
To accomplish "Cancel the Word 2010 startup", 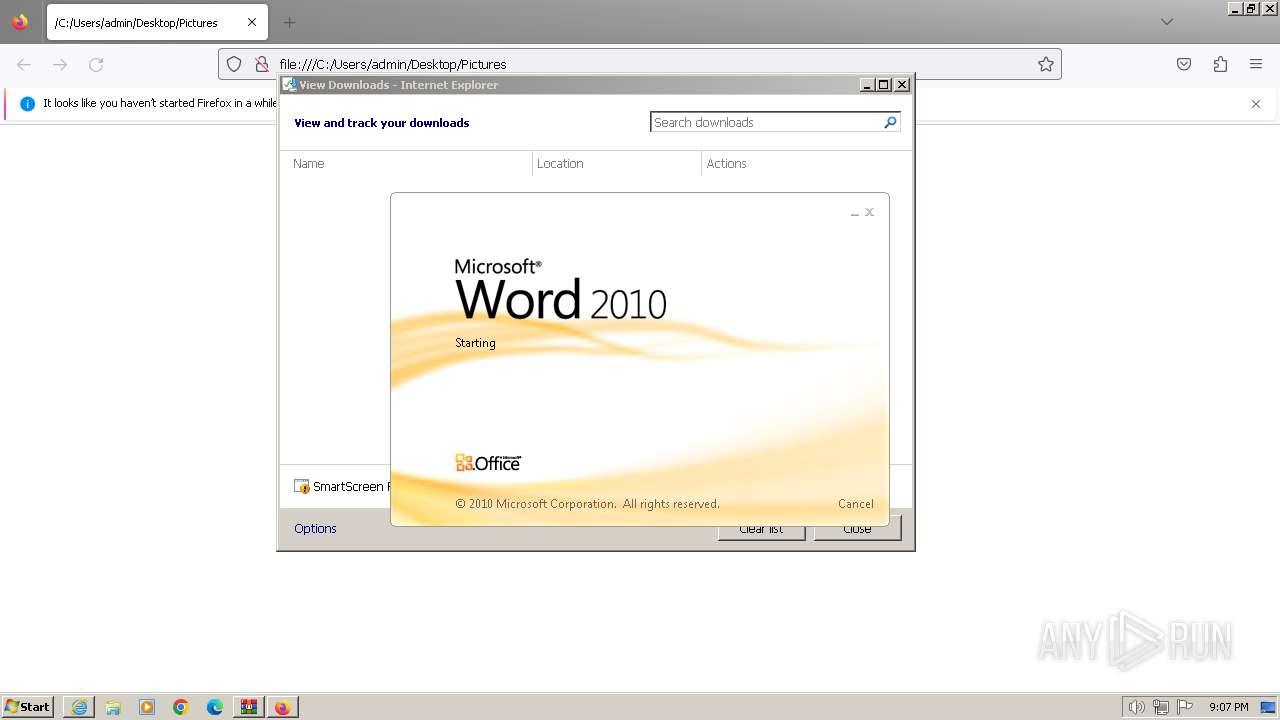I will tap(856, 504).
